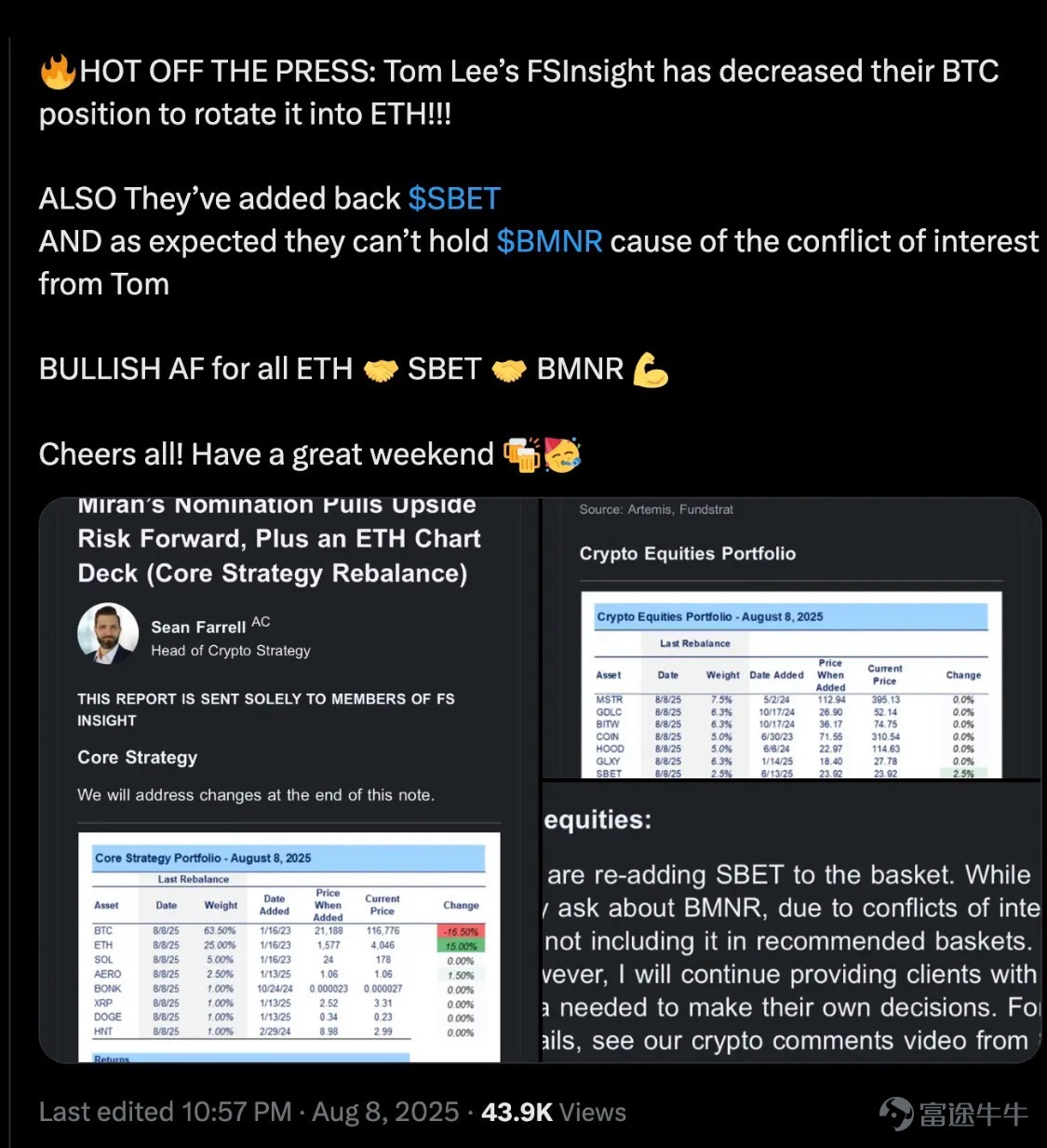The image size is (1047, 1148).
Task: Click the Futu watermark logo
Action: [x=953, y=1114]
